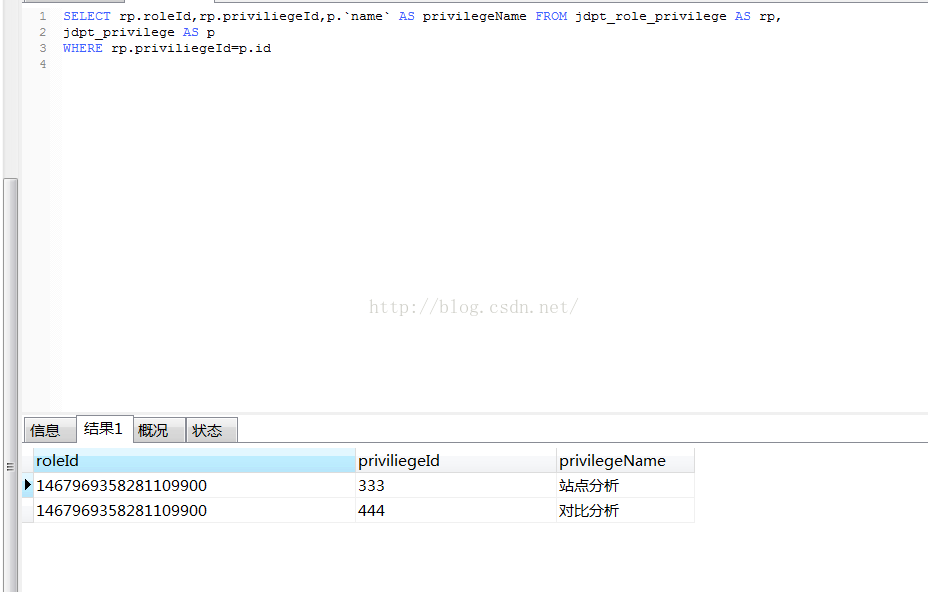Place cursor on jdpt_privilege AS p line
The width and height of the screenshot is (928, 592).
(x=139, y=33)
